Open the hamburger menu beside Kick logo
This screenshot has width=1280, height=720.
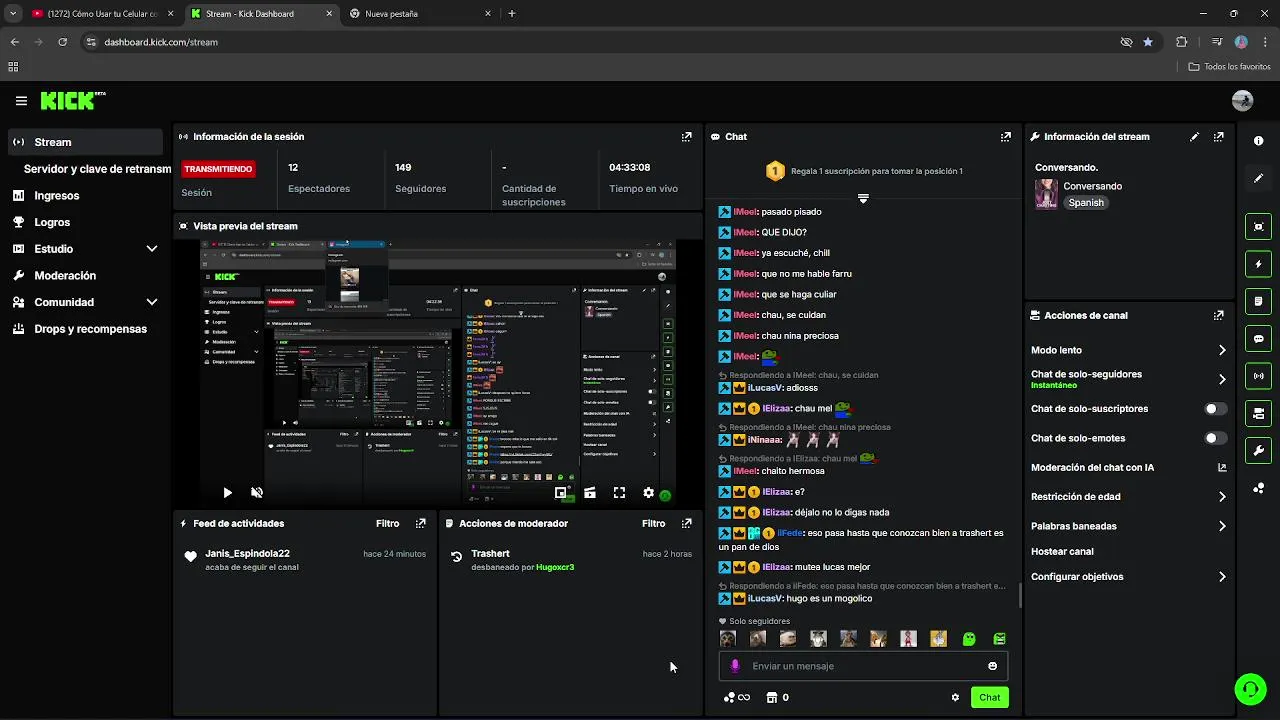coord(21,101)
